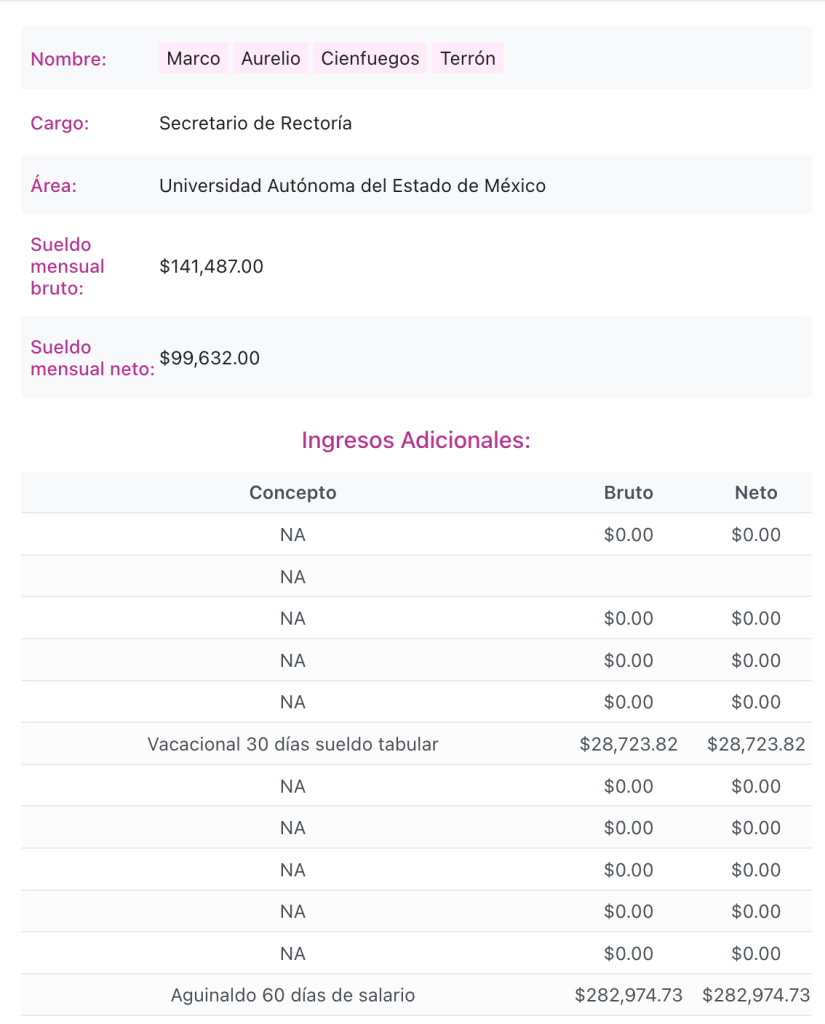Image resolution: width=825 pixels, height=1024 pixels.
Task: Select the "Secretario de Rectoría" text
Action: (255, 124)
